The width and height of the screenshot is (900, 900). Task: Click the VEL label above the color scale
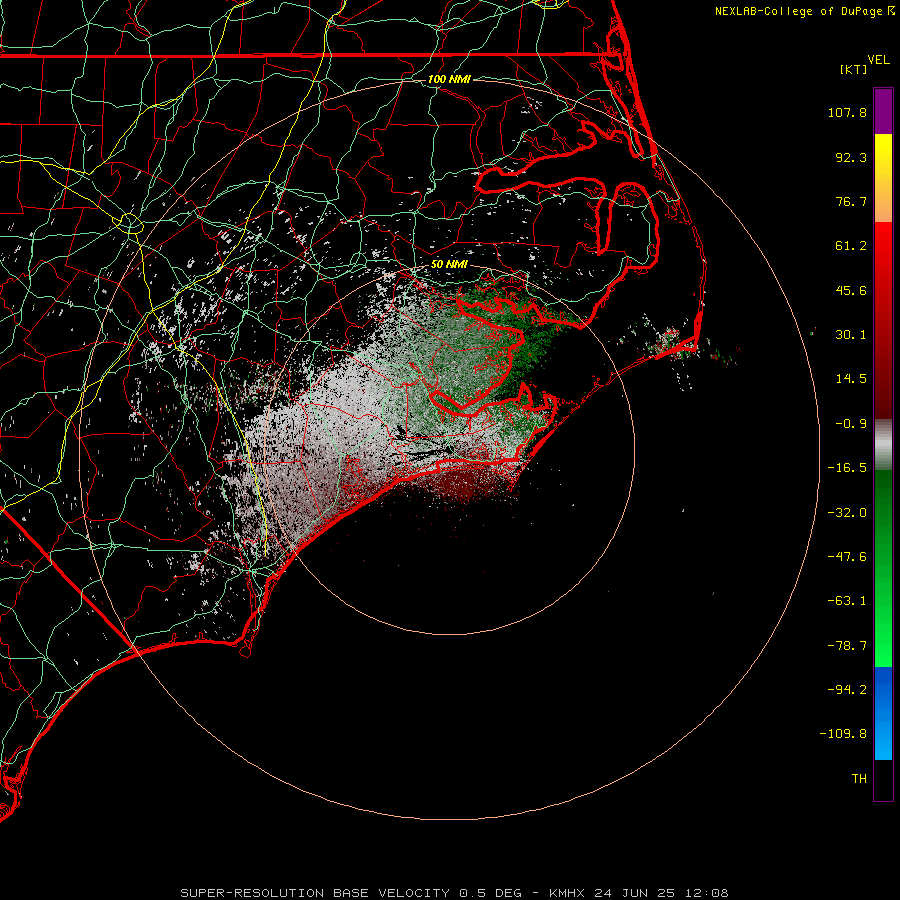click(x=878, y=60)
